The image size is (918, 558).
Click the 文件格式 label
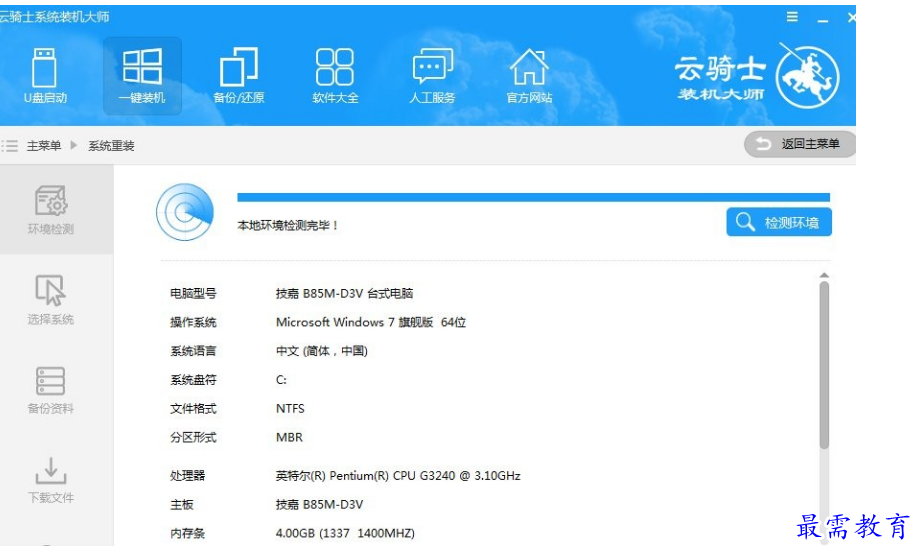tap(193, 409)
